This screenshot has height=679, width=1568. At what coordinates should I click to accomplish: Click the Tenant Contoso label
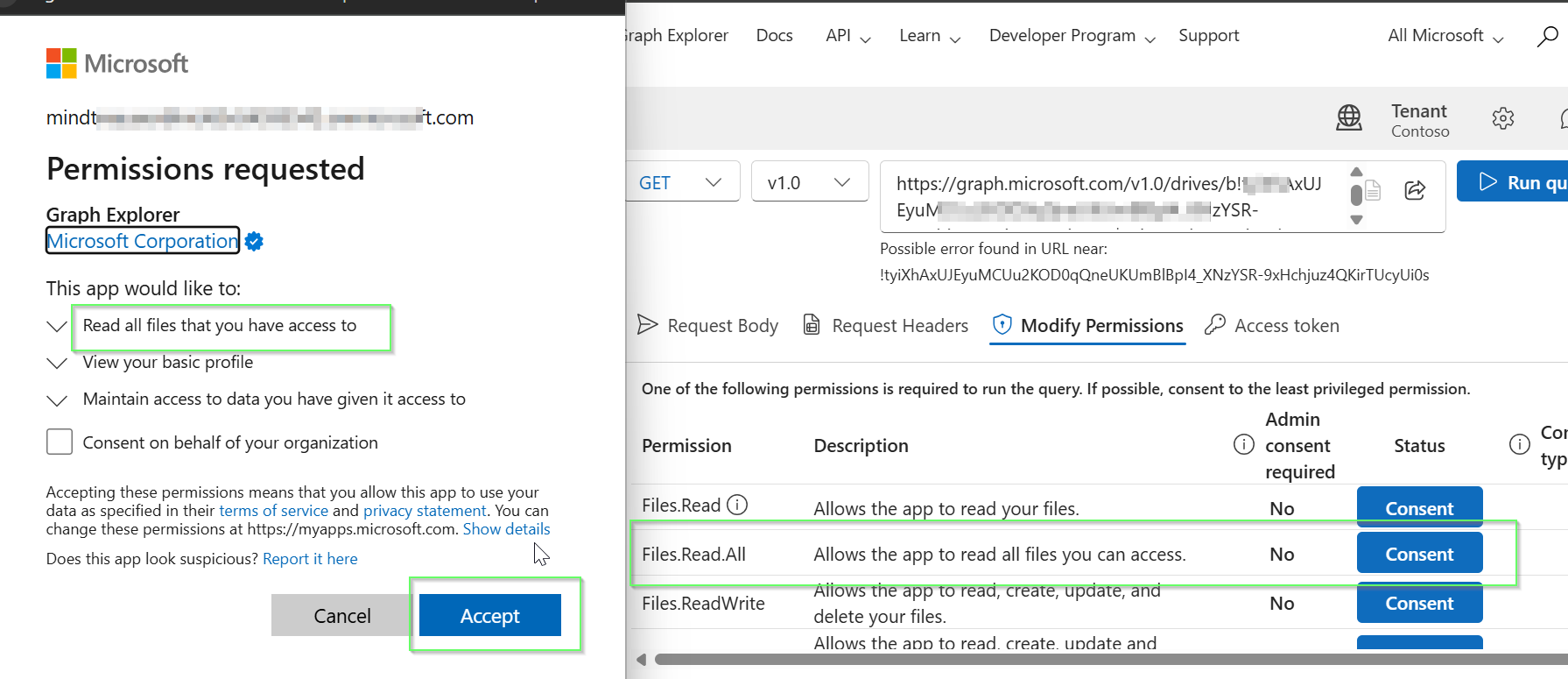[1420, 120]
